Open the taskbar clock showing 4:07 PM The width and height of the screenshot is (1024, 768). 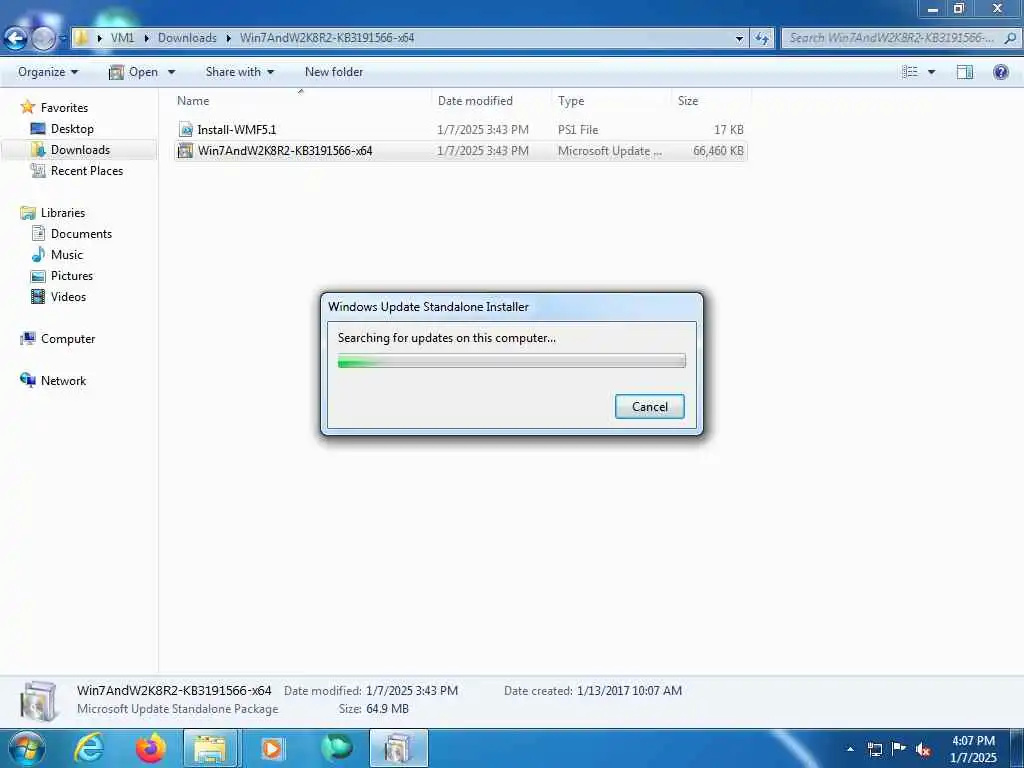(x=973, y=749)
